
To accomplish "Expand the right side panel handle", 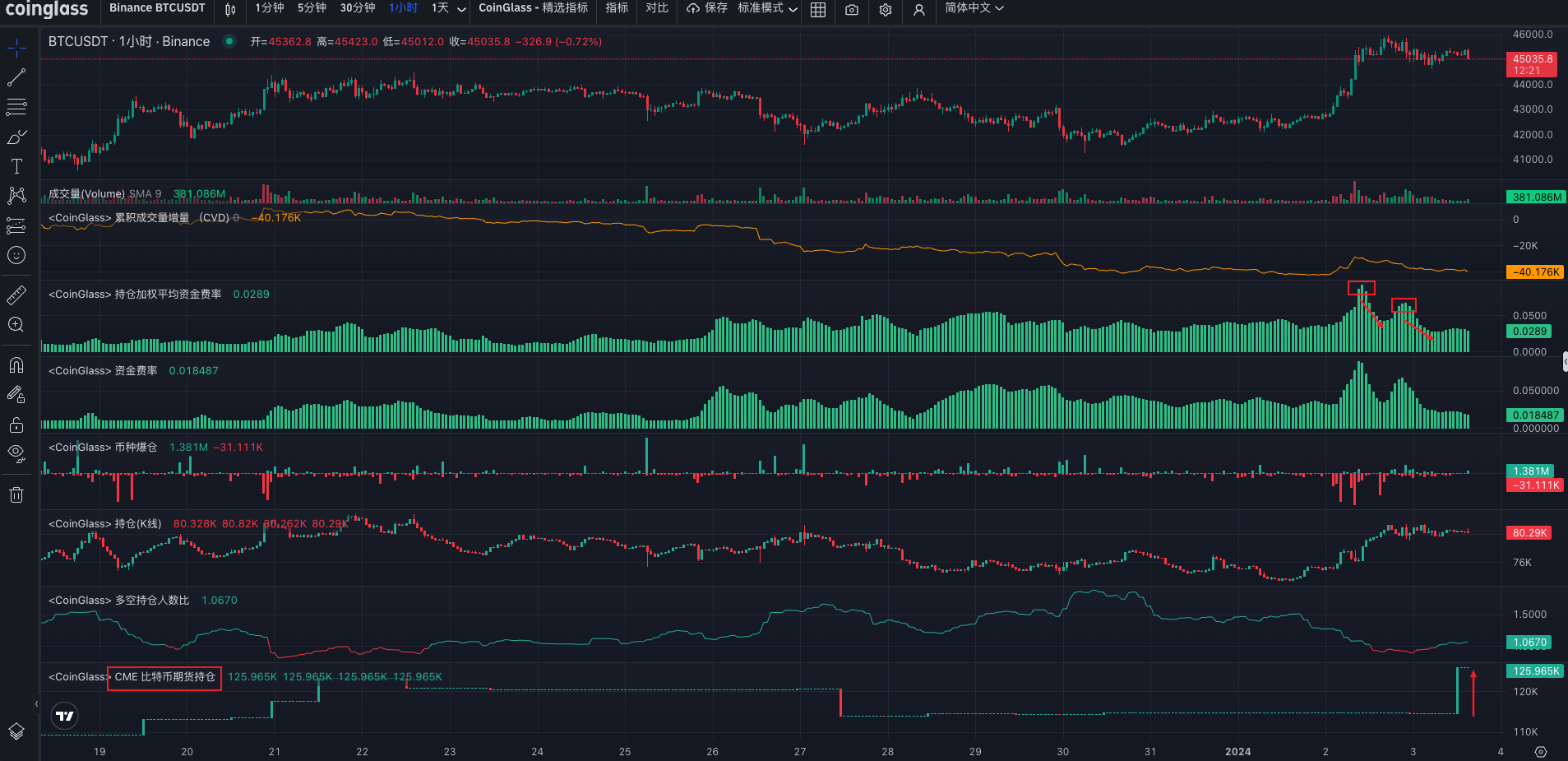I will (x=1565, y=361).
